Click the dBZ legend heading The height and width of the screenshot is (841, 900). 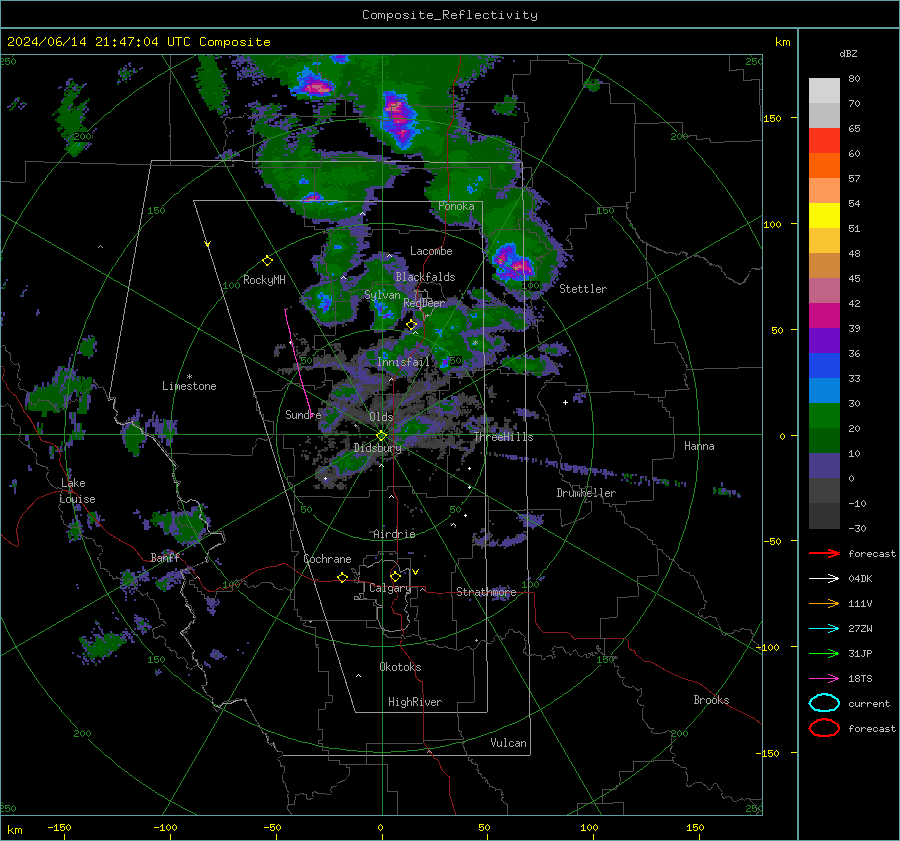[x=848, y=54]
